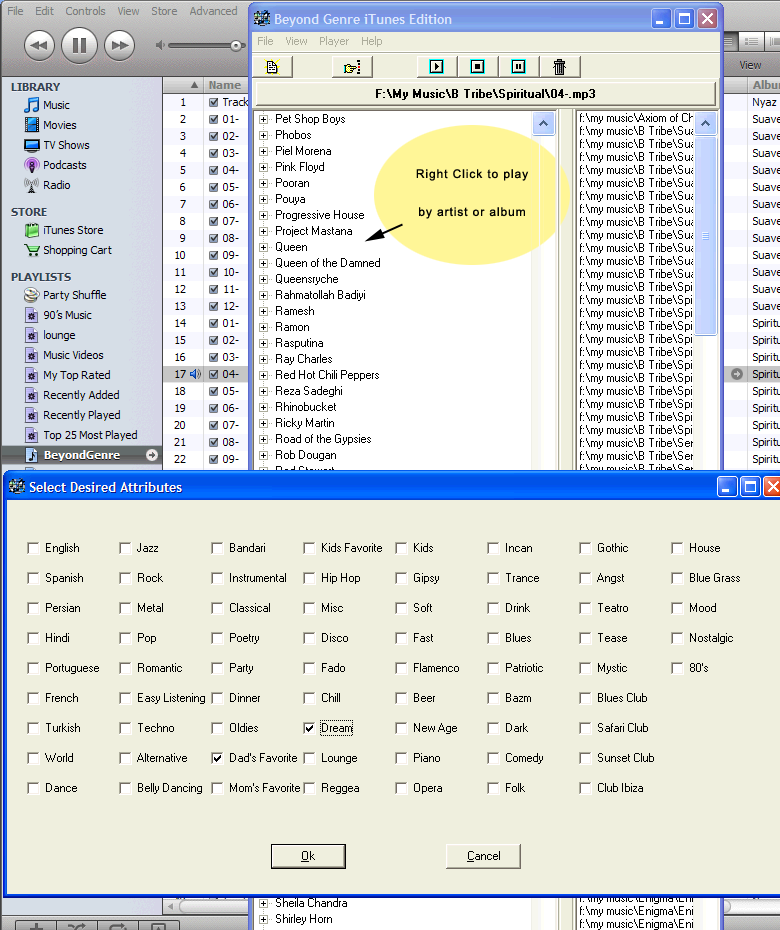Open My Top Rated playlist
The width and height of the screenshot is (780, 930).
pos(77,375)
